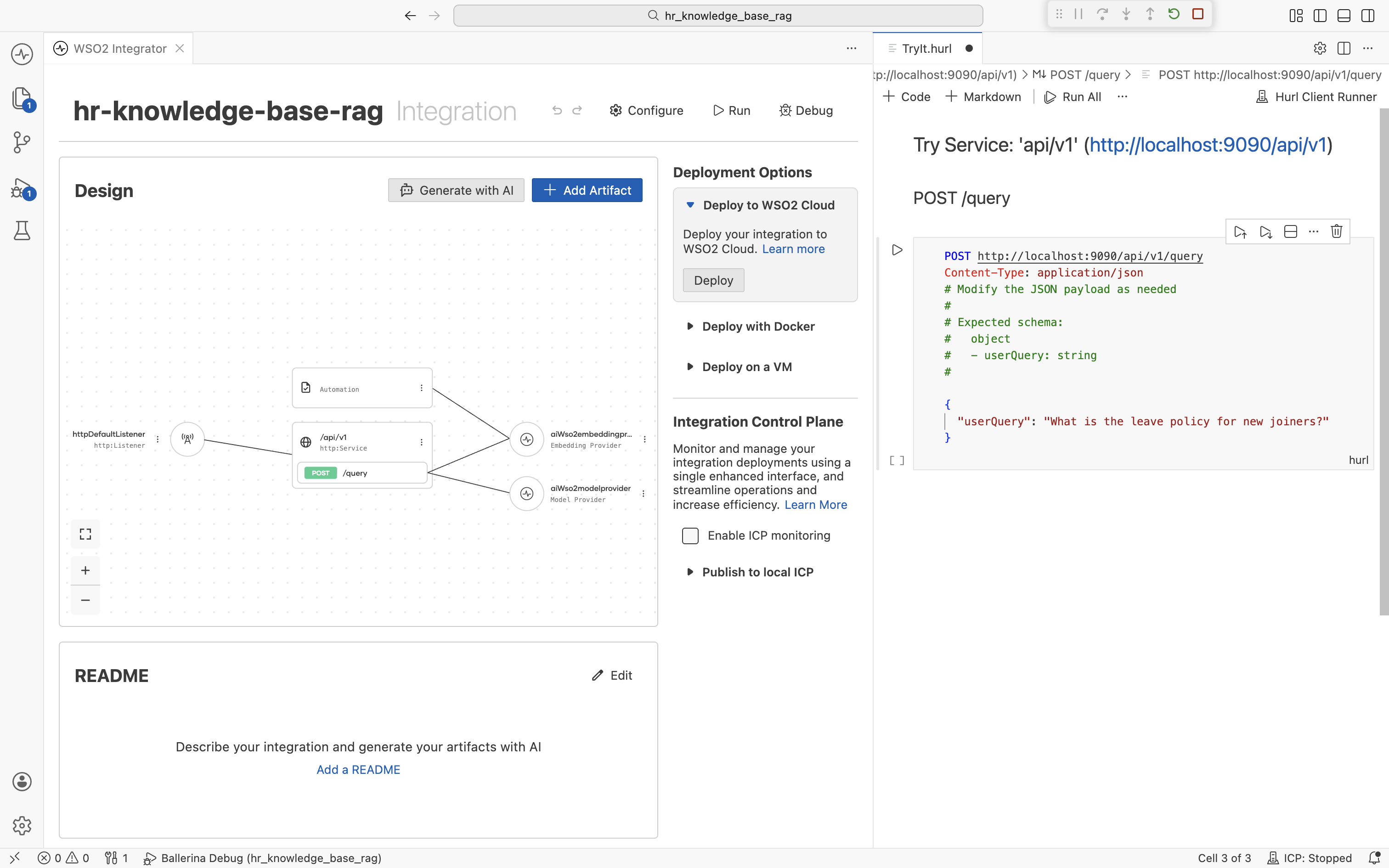Open httpDefaultListener options menu
Image resolution: width=1389 pixels, height=868 pixels.
(157, 439)
